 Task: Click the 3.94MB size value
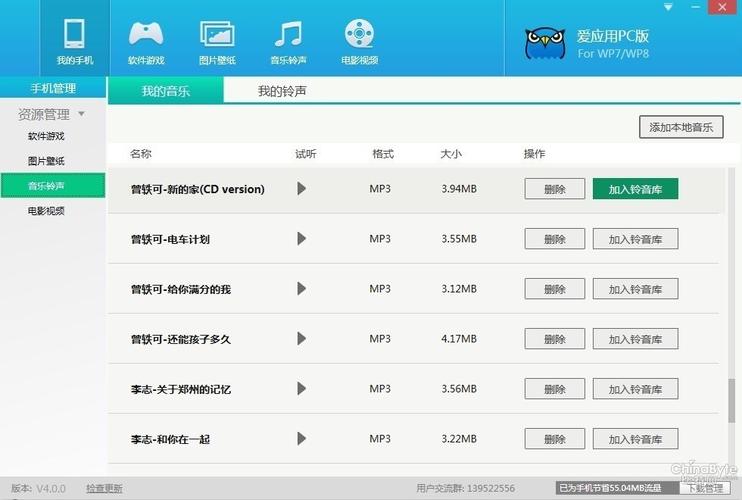point(459,189)
